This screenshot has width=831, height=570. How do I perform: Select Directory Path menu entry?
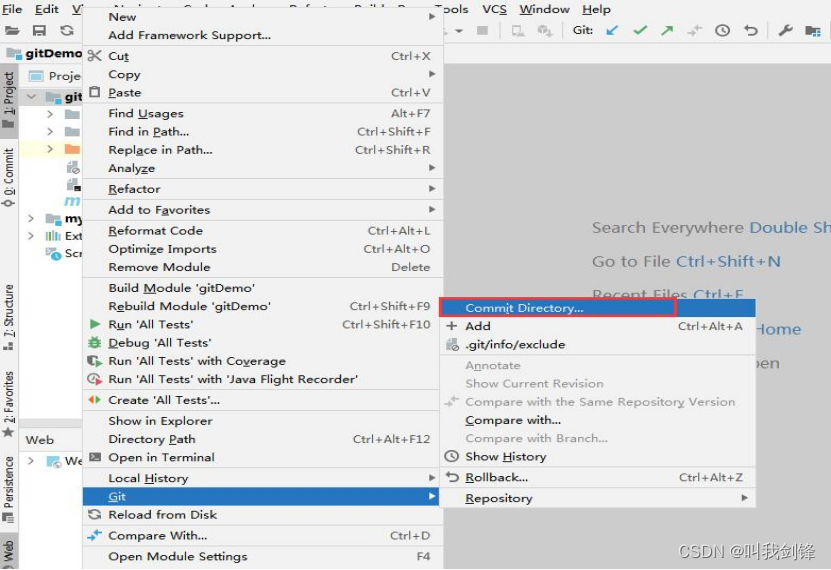tap(263, 439)
